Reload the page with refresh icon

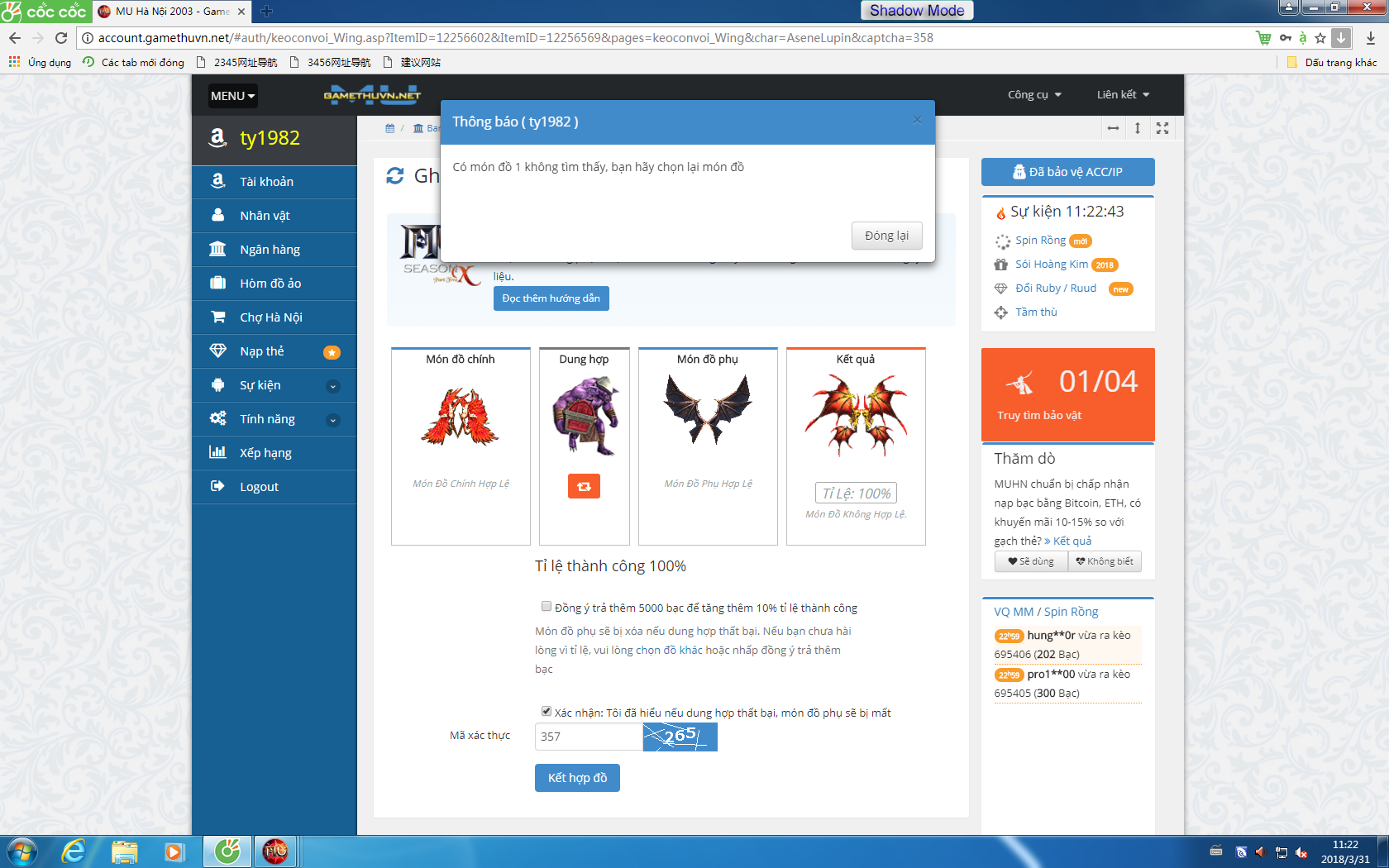point(61,38)
